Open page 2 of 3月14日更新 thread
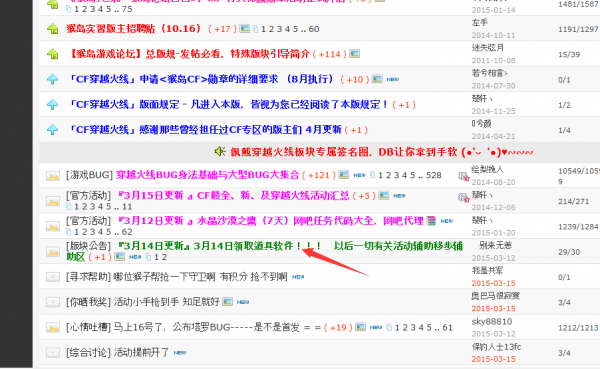The width and height of the screenshot is (600, 369). click(x=164, y=257)
